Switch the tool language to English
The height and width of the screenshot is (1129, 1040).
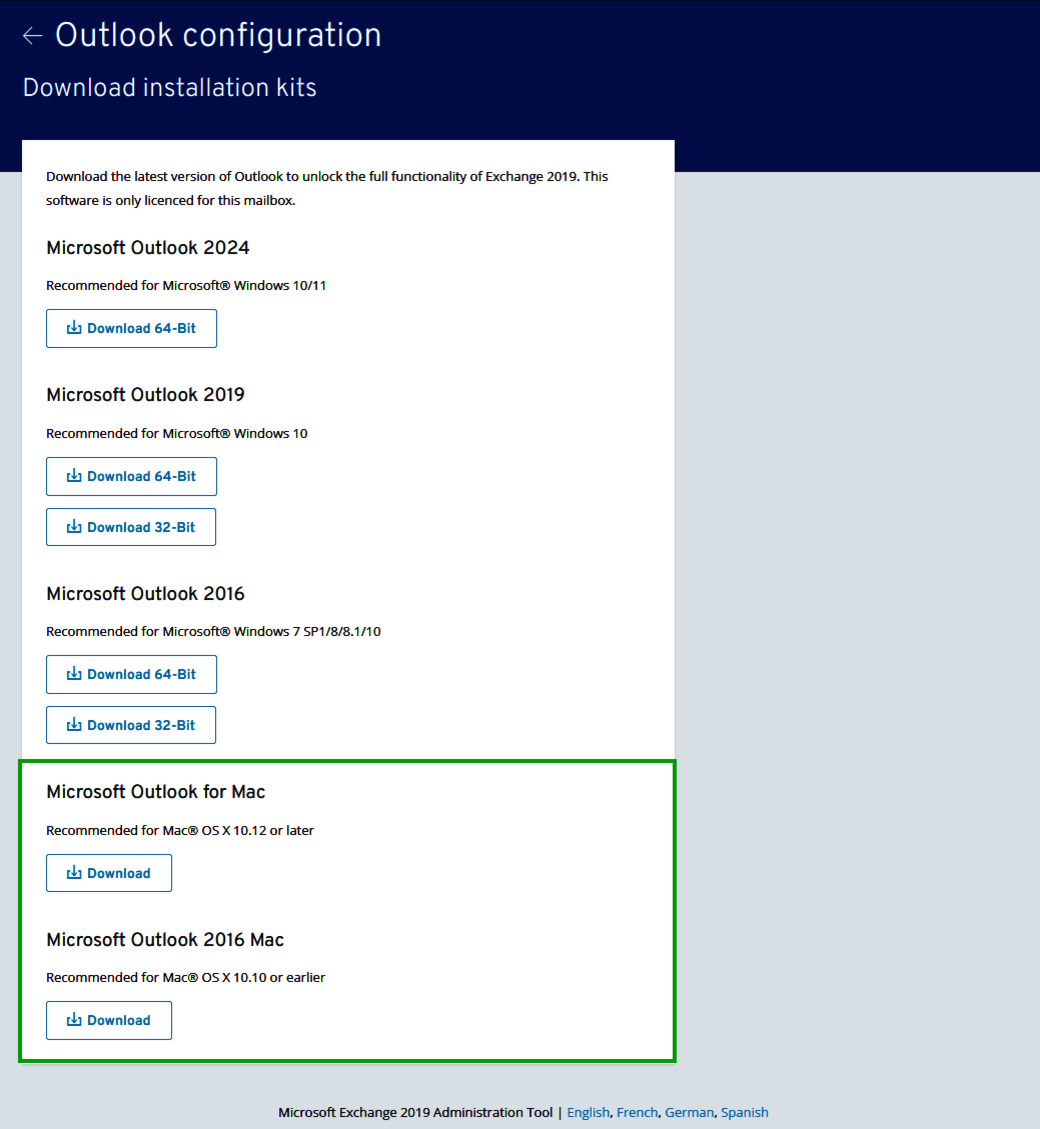(x=588, y=1112)
